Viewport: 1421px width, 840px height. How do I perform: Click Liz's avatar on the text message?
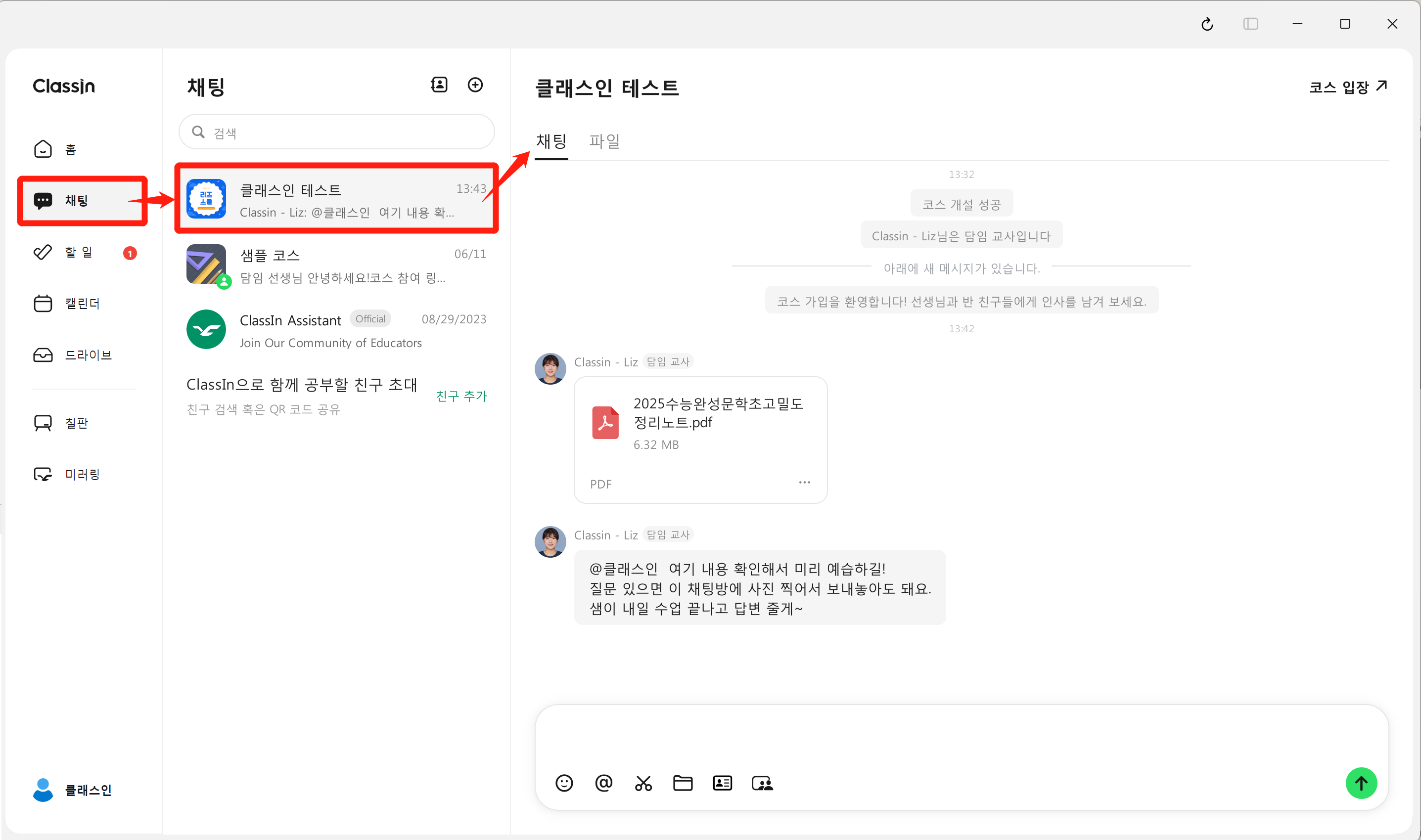pyautogui.click(x=550, y=542)
